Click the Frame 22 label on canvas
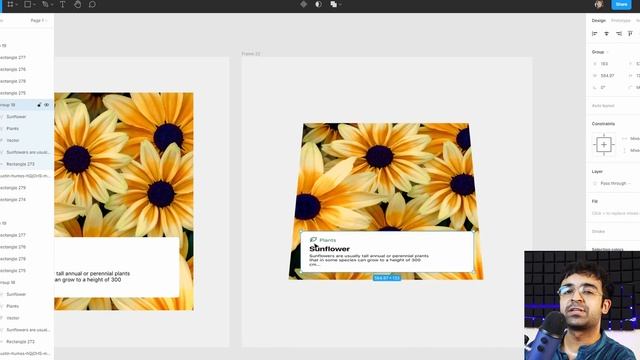This screenshot has height=360, width=640. pyautogui.click(x=251, y=53)
